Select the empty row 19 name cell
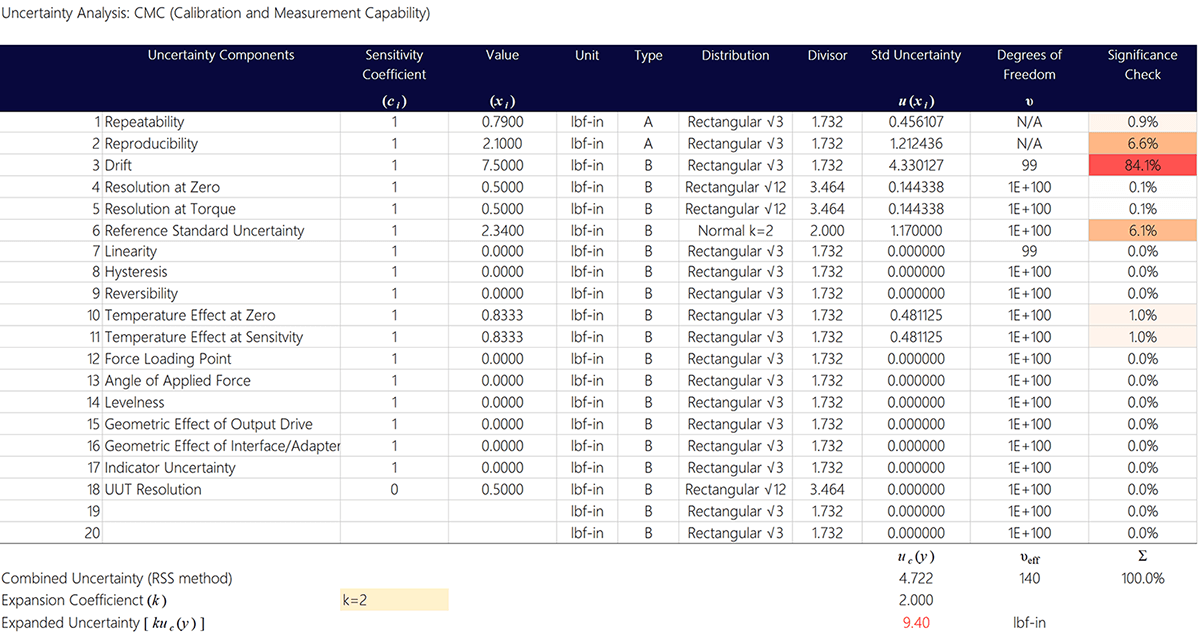 click(222, 512)
